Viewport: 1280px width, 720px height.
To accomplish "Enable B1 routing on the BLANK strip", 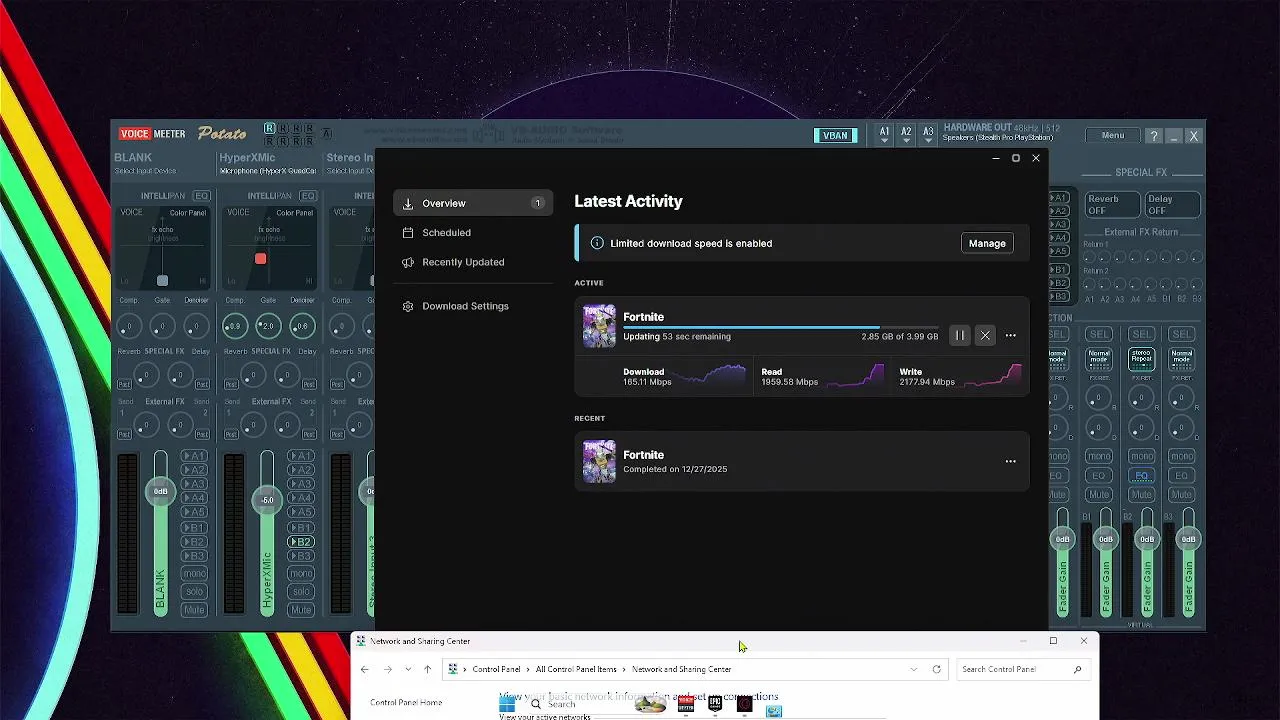I will click(194, 527).
